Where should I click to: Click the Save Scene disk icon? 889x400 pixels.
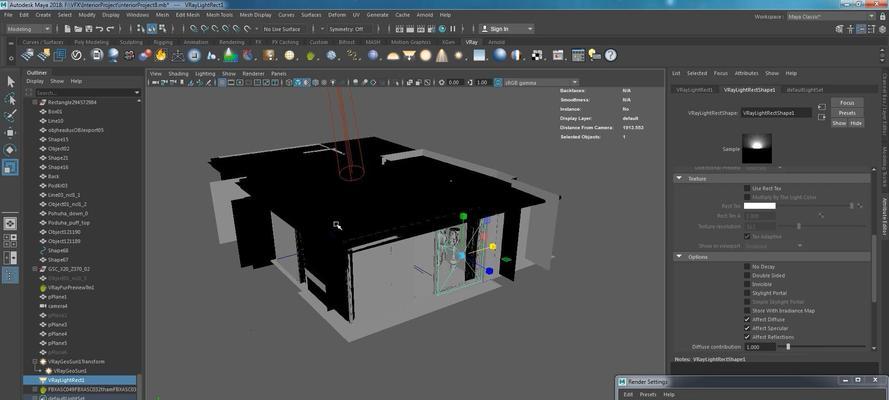point(89,28)
